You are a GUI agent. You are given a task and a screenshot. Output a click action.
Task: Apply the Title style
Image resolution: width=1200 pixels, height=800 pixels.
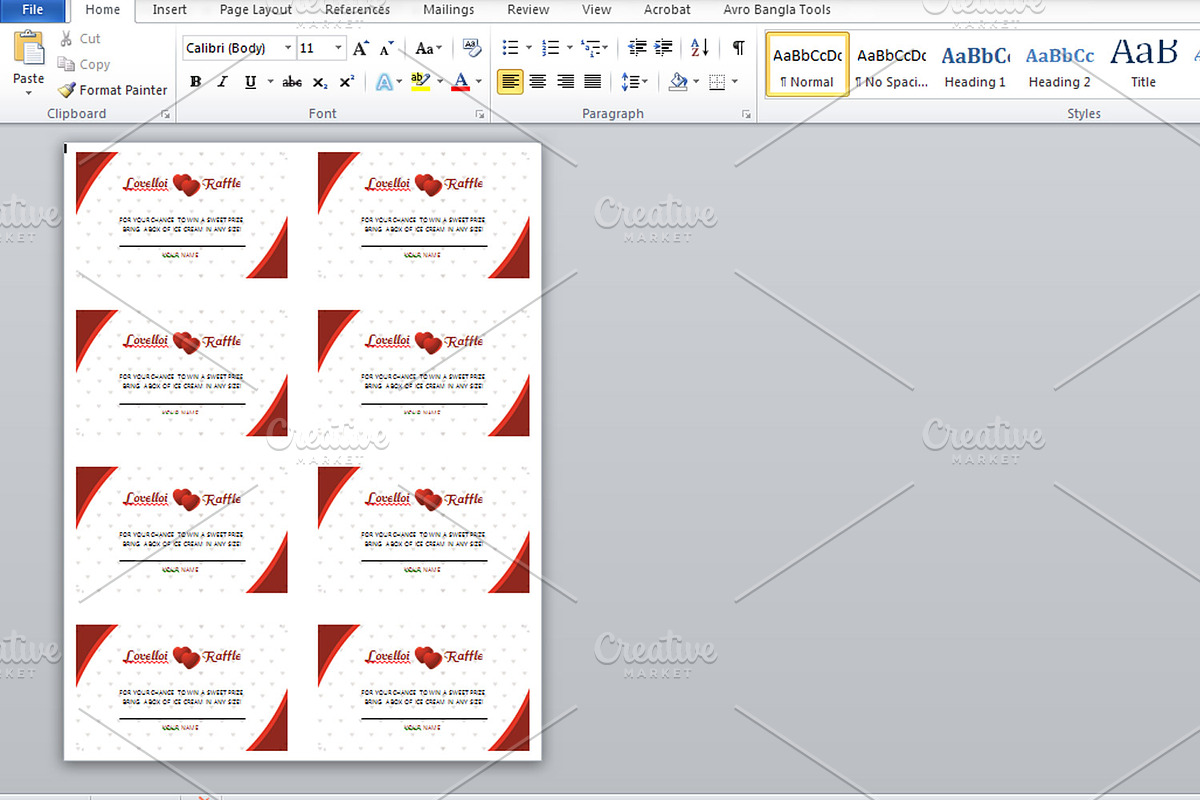(x=1143, y=65)
